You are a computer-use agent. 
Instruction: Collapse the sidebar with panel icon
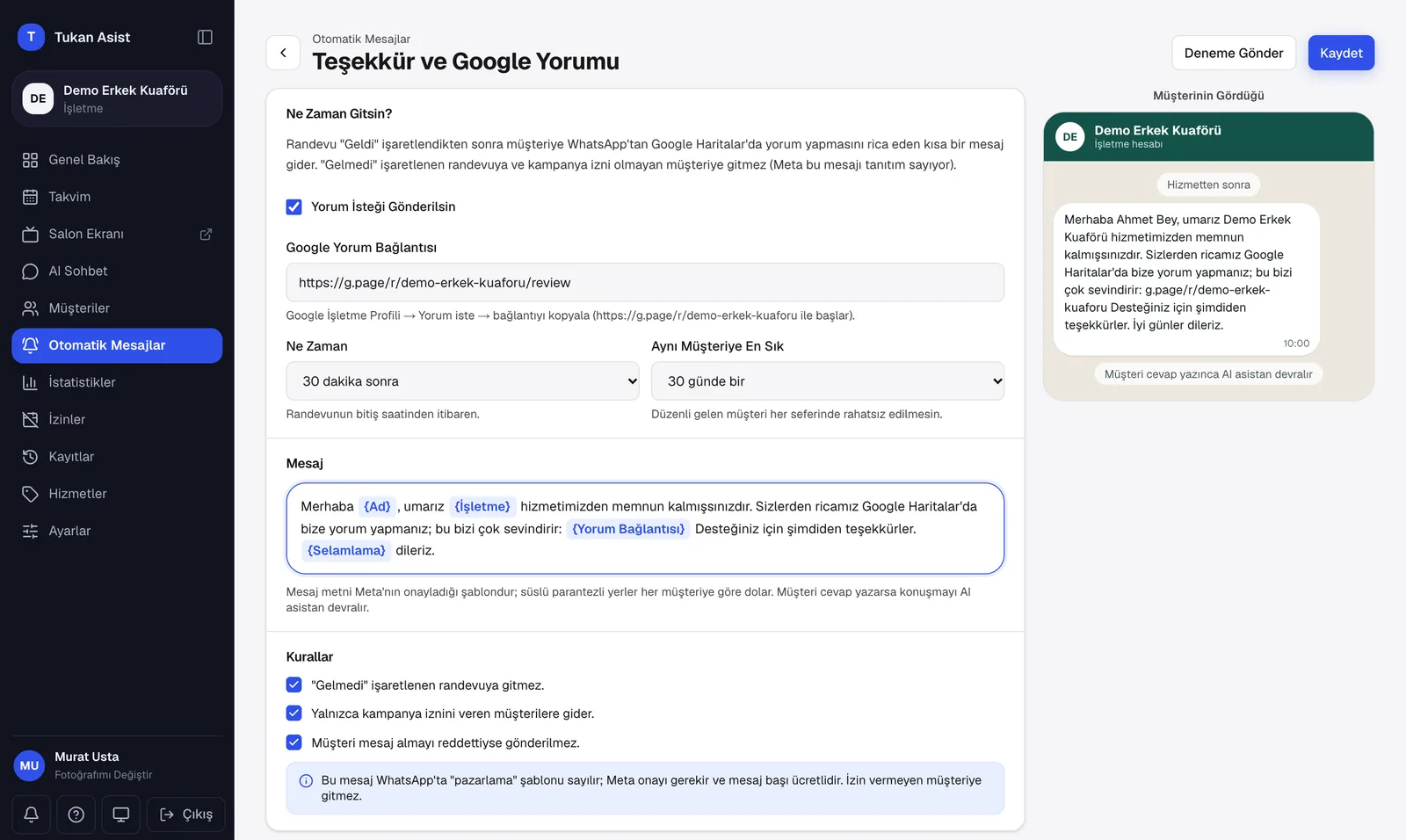205,37
